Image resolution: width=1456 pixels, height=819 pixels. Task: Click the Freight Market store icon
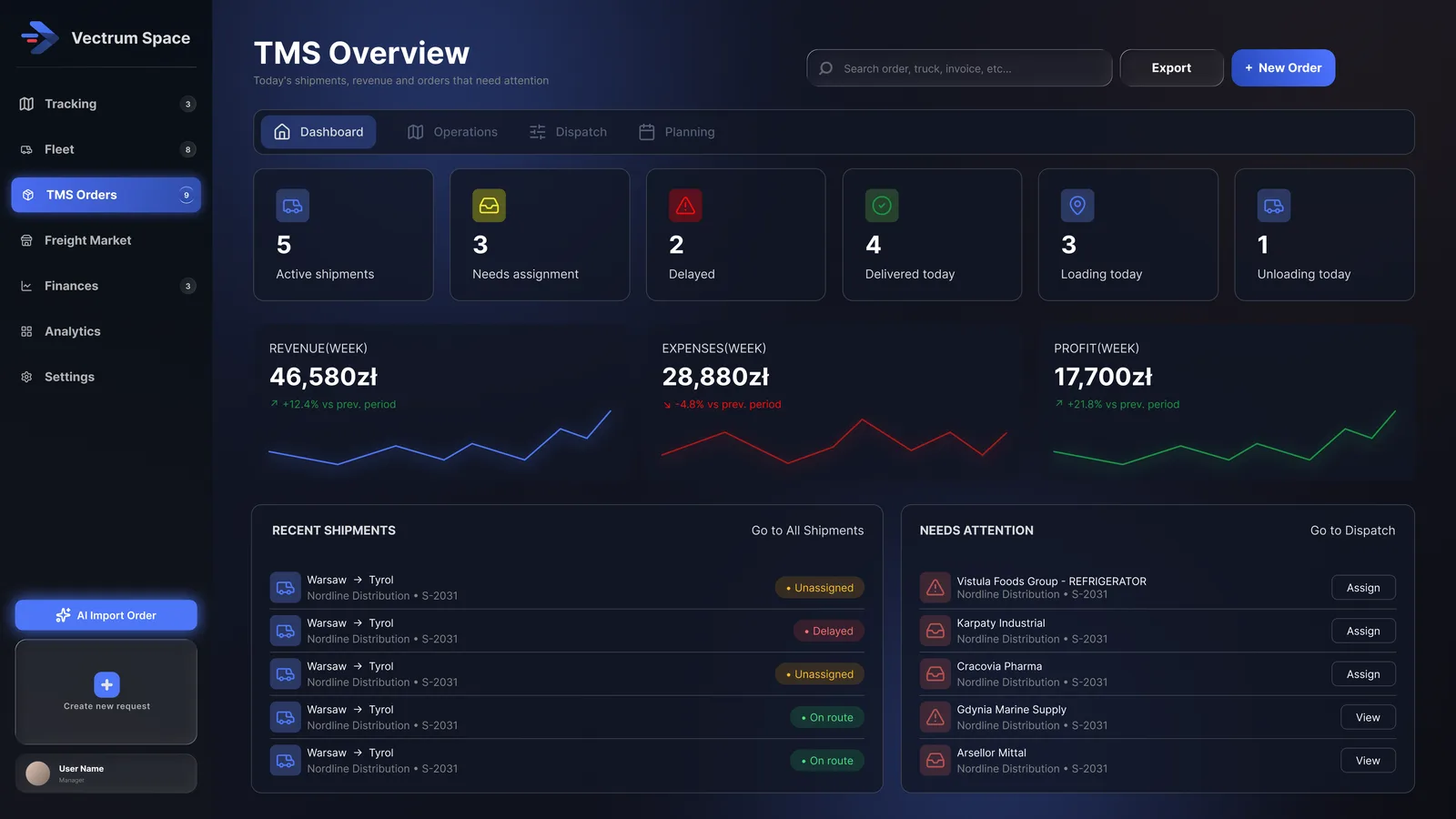tap(26, 240)
